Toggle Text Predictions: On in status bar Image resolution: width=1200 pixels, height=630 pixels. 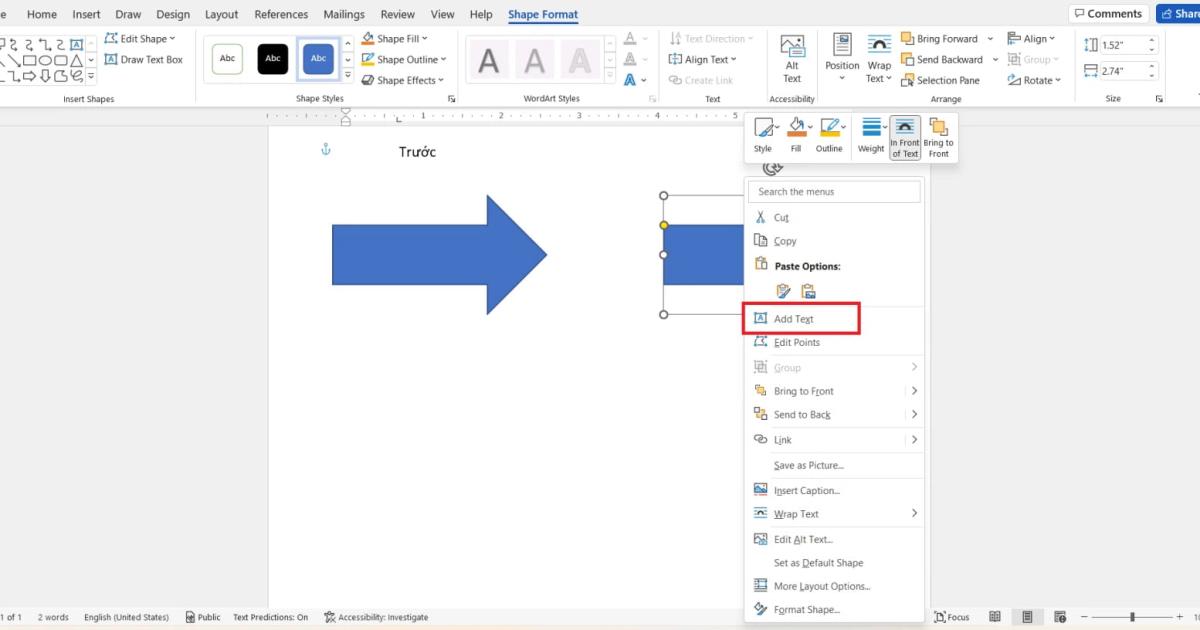coord(271,617)
